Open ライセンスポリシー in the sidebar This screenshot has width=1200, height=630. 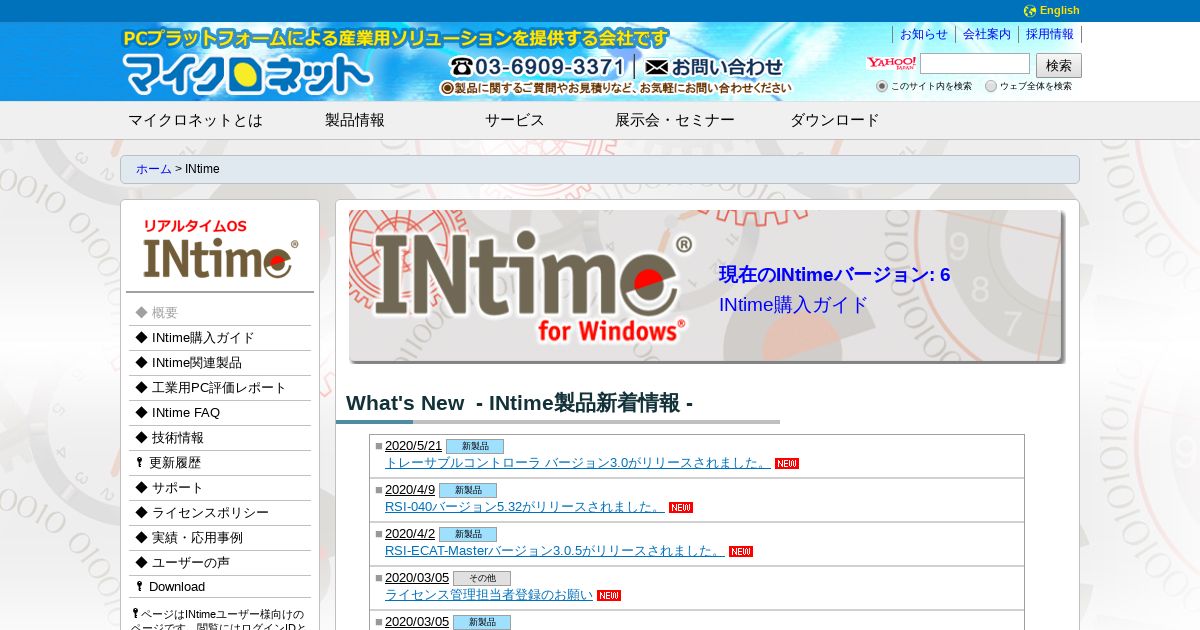tap(220, 513)
